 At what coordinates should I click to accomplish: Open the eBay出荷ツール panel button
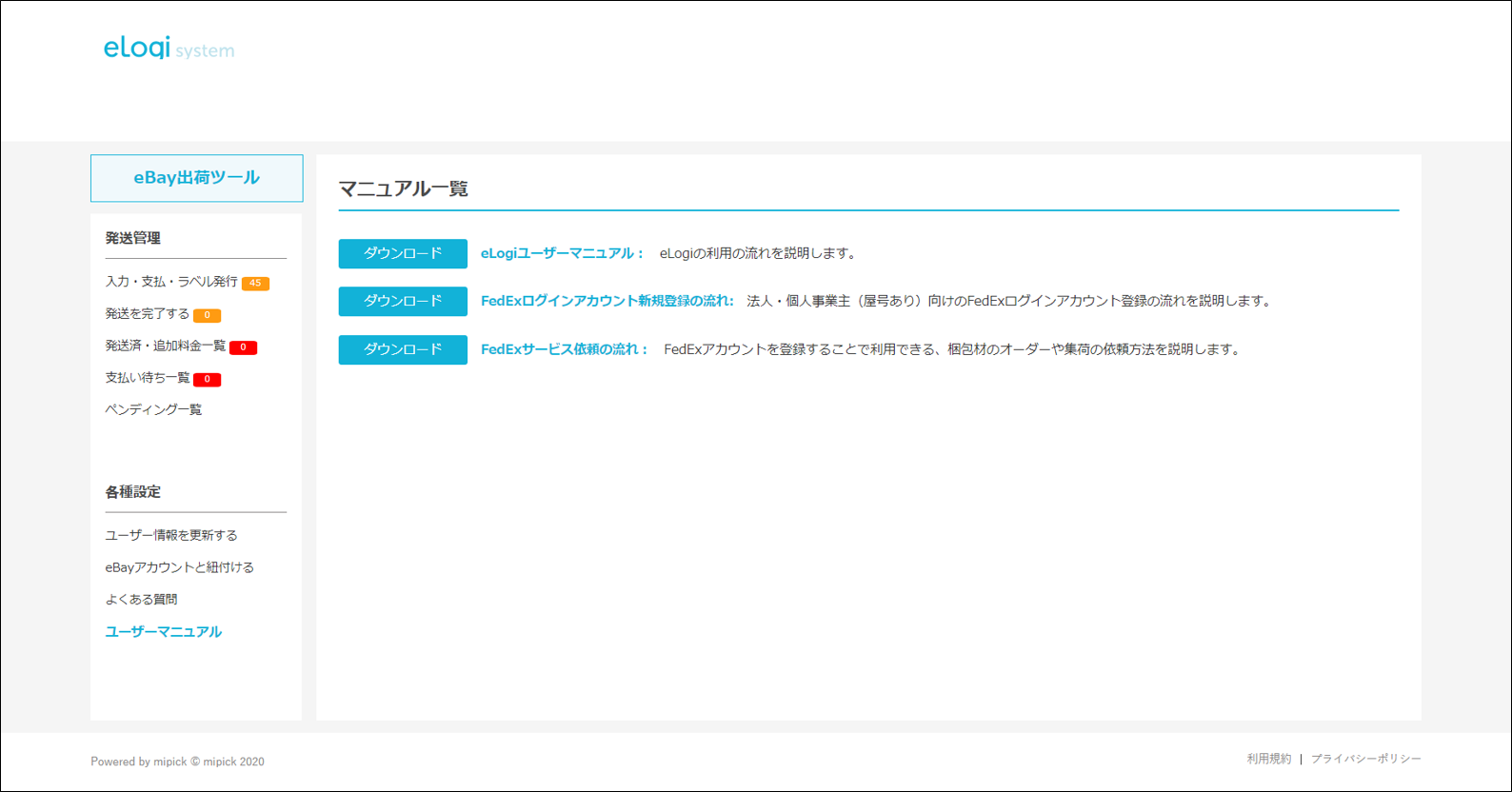(x=197, y=178)
